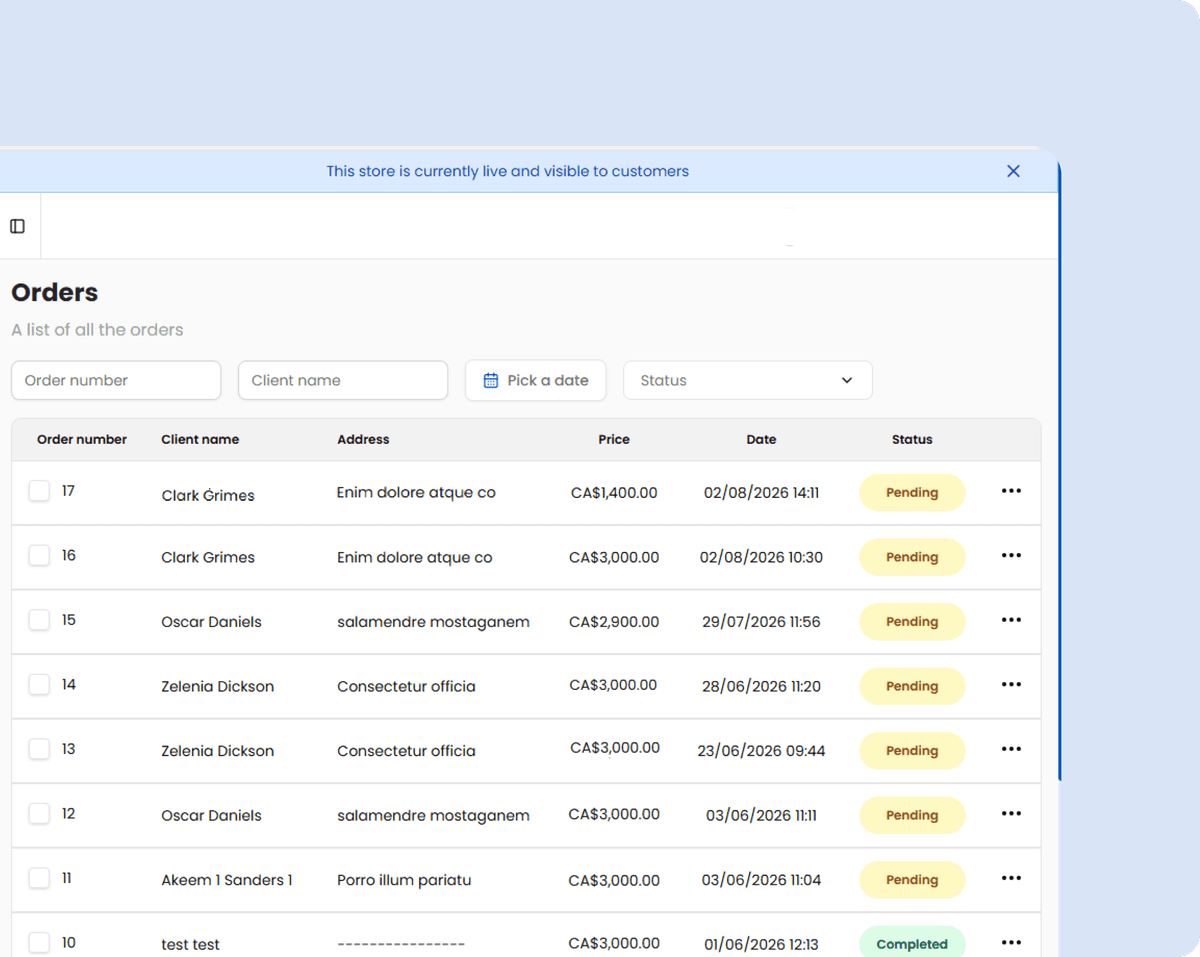Click the Pending badge of order 11
Viewport: 1200px width, 957px height.
(x=912, y=880)
